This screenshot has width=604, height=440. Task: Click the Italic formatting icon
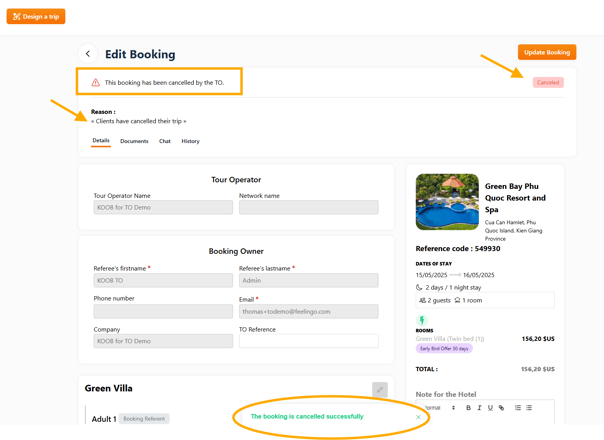tap(479, 408)
